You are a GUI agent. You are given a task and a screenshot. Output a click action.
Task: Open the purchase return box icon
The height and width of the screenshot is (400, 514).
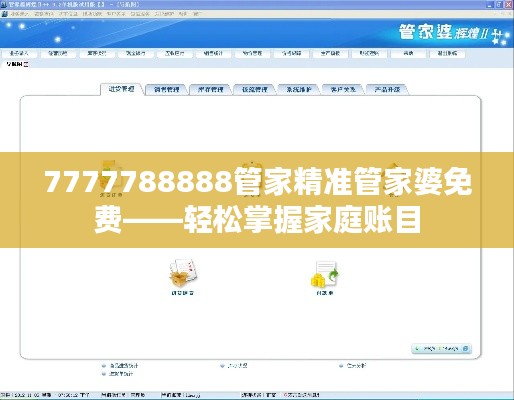(x=183, y=273)
